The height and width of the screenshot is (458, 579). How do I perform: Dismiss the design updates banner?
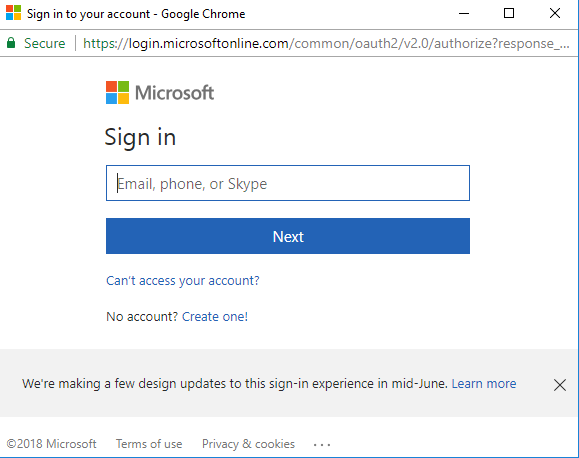pos(560,384)
